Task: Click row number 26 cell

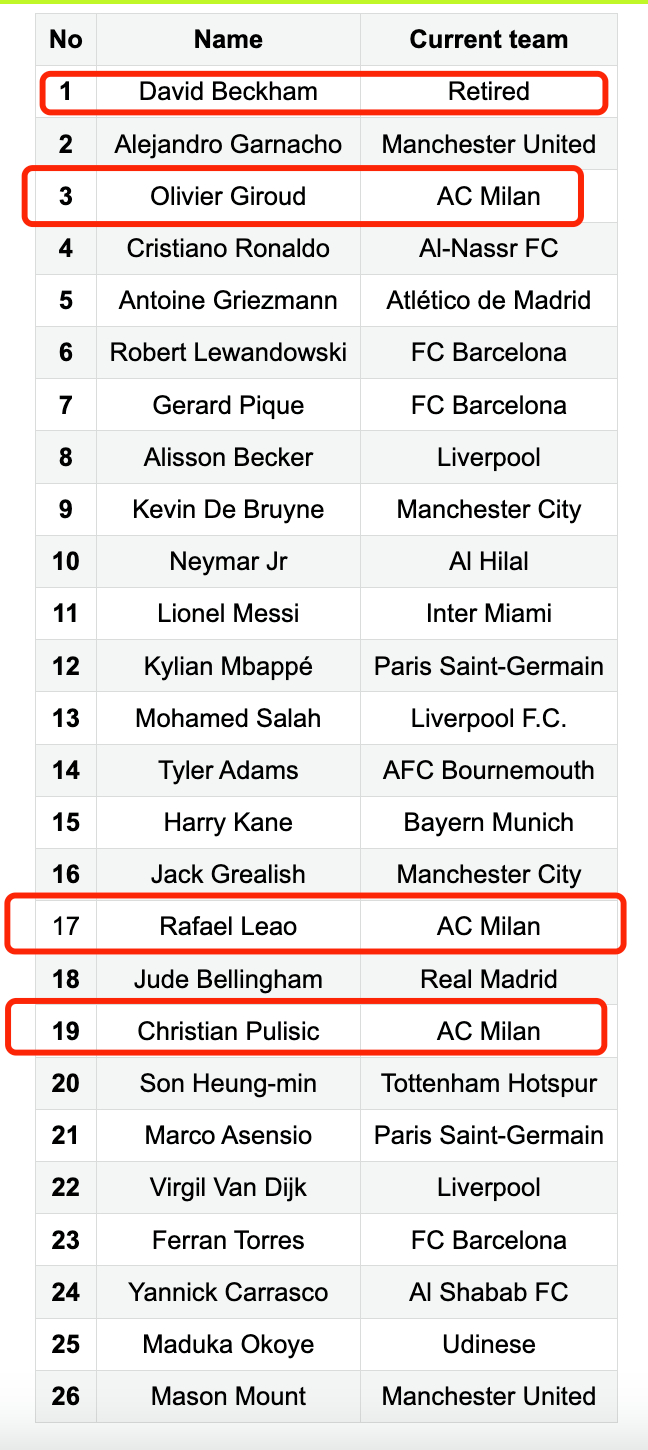Action: pos(66,1397)
